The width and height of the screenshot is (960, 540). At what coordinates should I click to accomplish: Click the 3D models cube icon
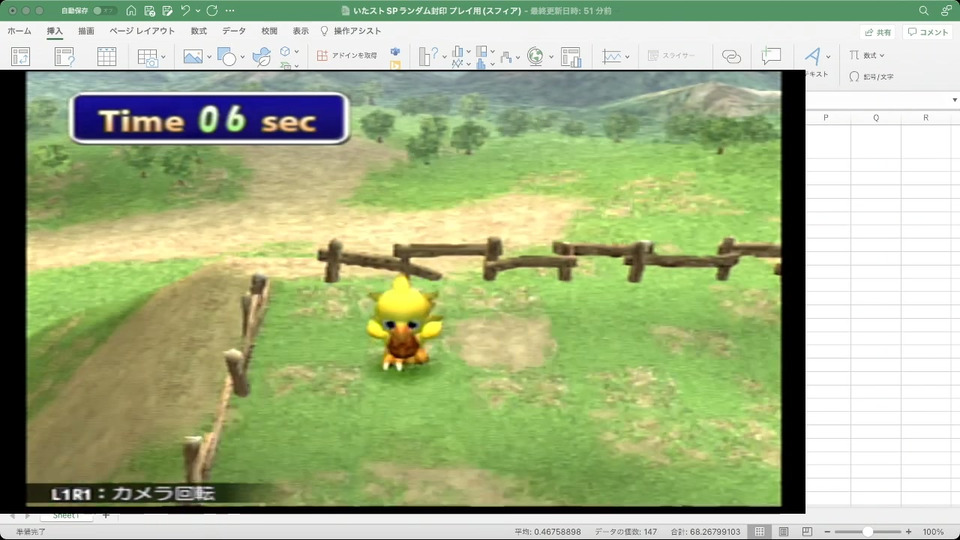285,51
